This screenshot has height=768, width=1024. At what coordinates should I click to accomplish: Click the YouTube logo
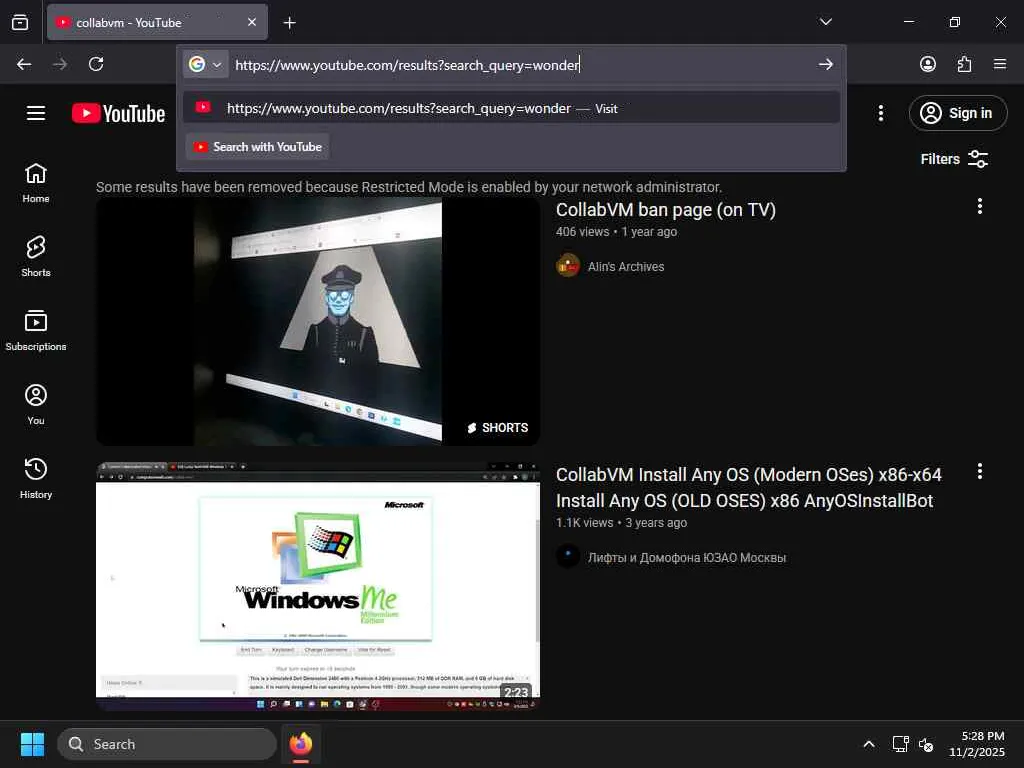[x=118, y=114]
